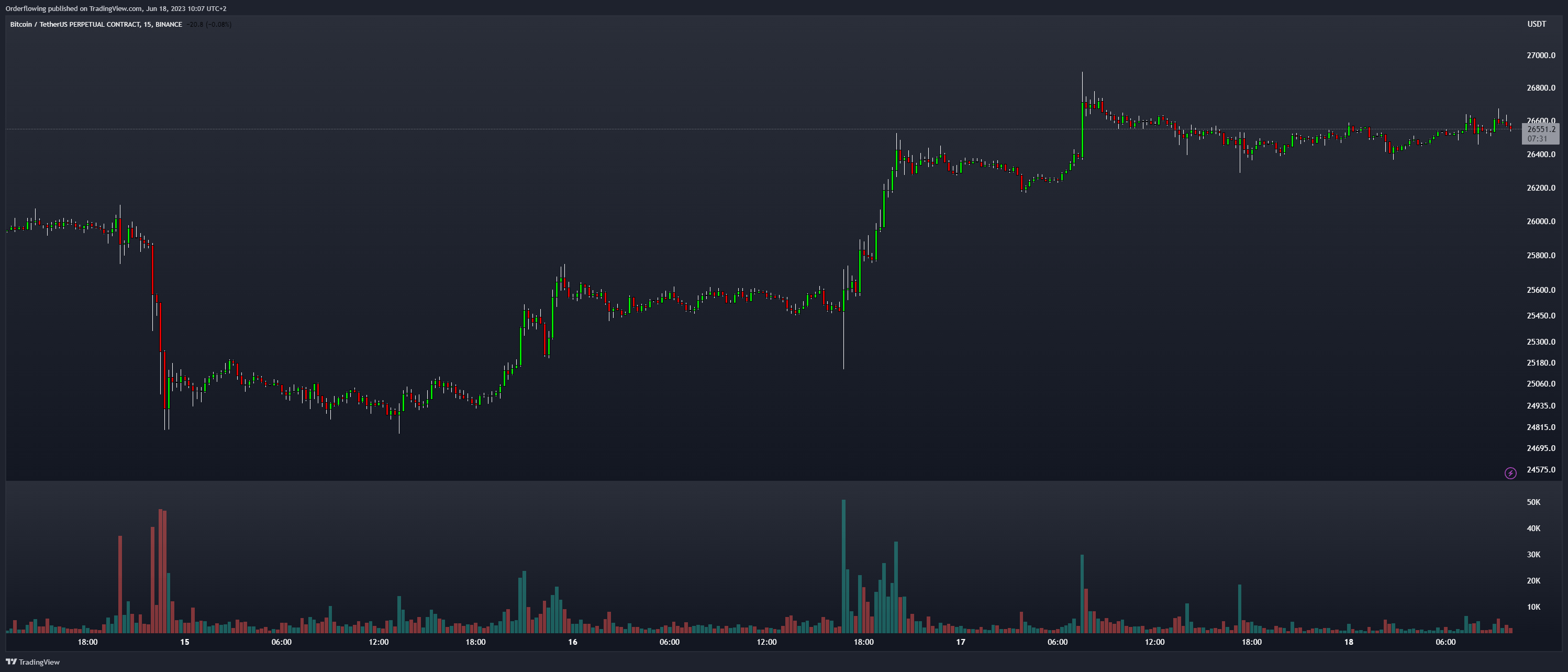The height and width of the screenshot is (672, 1568).
Task: Click the current price label 26551.2
Action: coord(1541,129)
